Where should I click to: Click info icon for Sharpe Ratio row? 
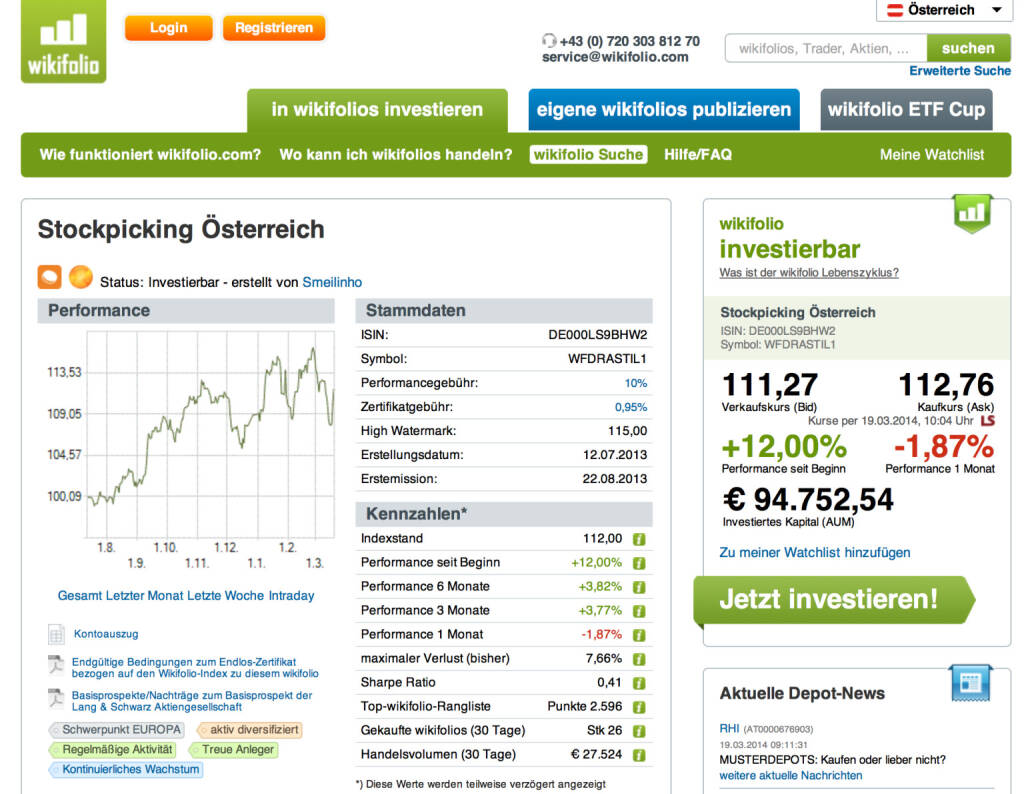[x=640, y=683]
